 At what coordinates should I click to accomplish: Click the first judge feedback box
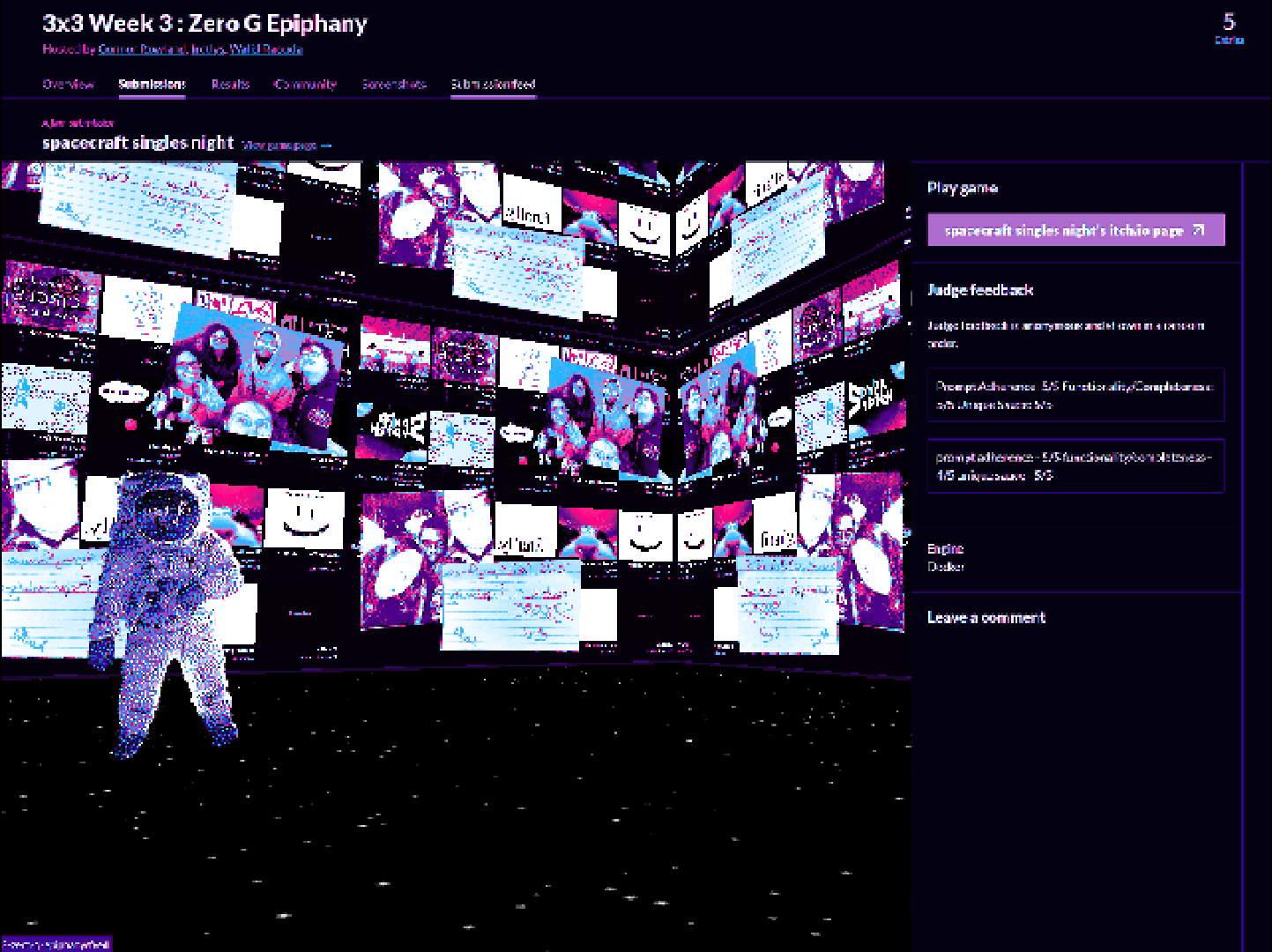[1075, 395]
